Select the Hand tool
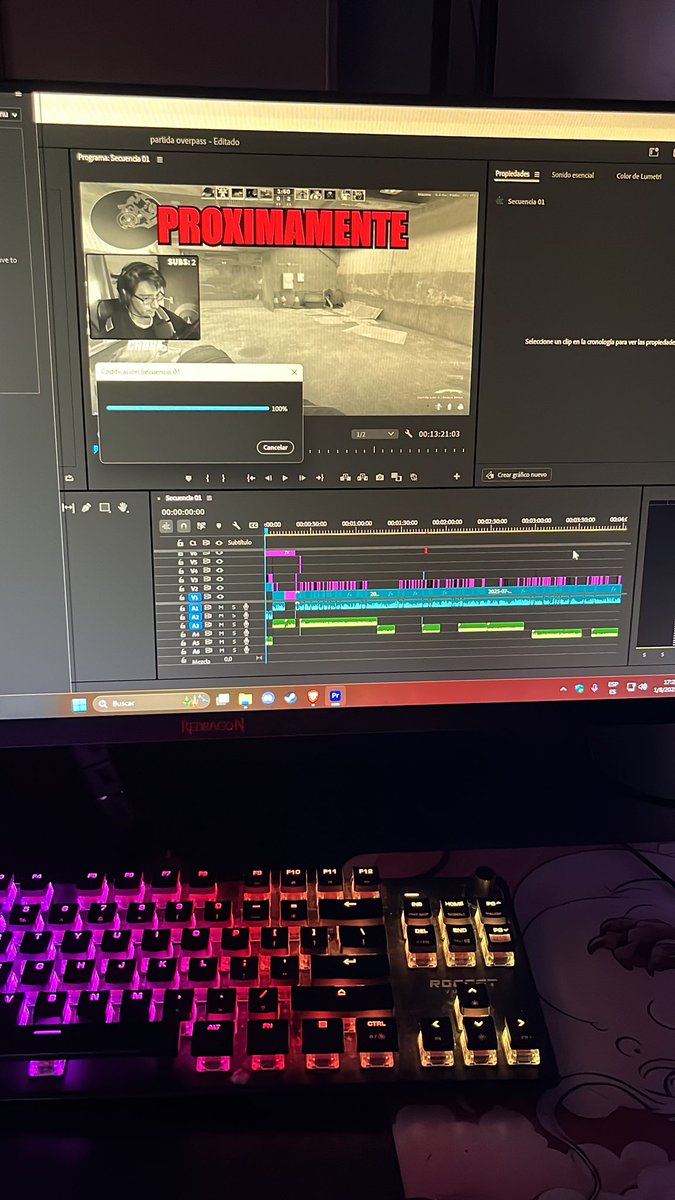This screenshot has width=675, height=1200. point(123,508)
